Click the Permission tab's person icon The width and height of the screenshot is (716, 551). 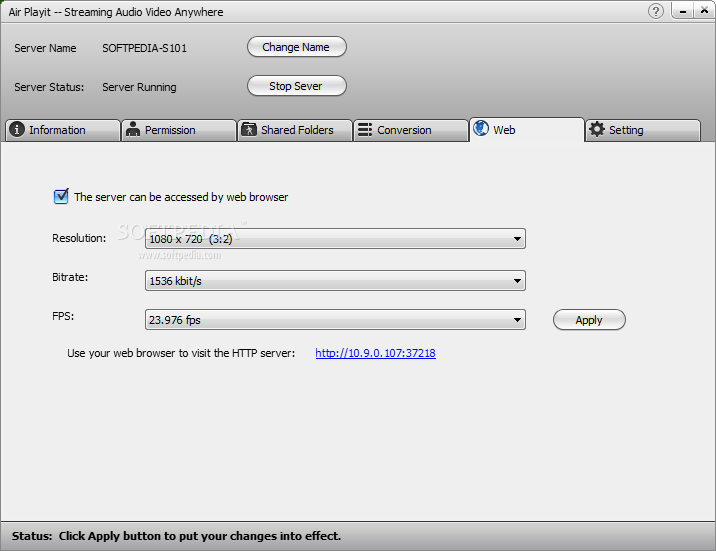133,130
